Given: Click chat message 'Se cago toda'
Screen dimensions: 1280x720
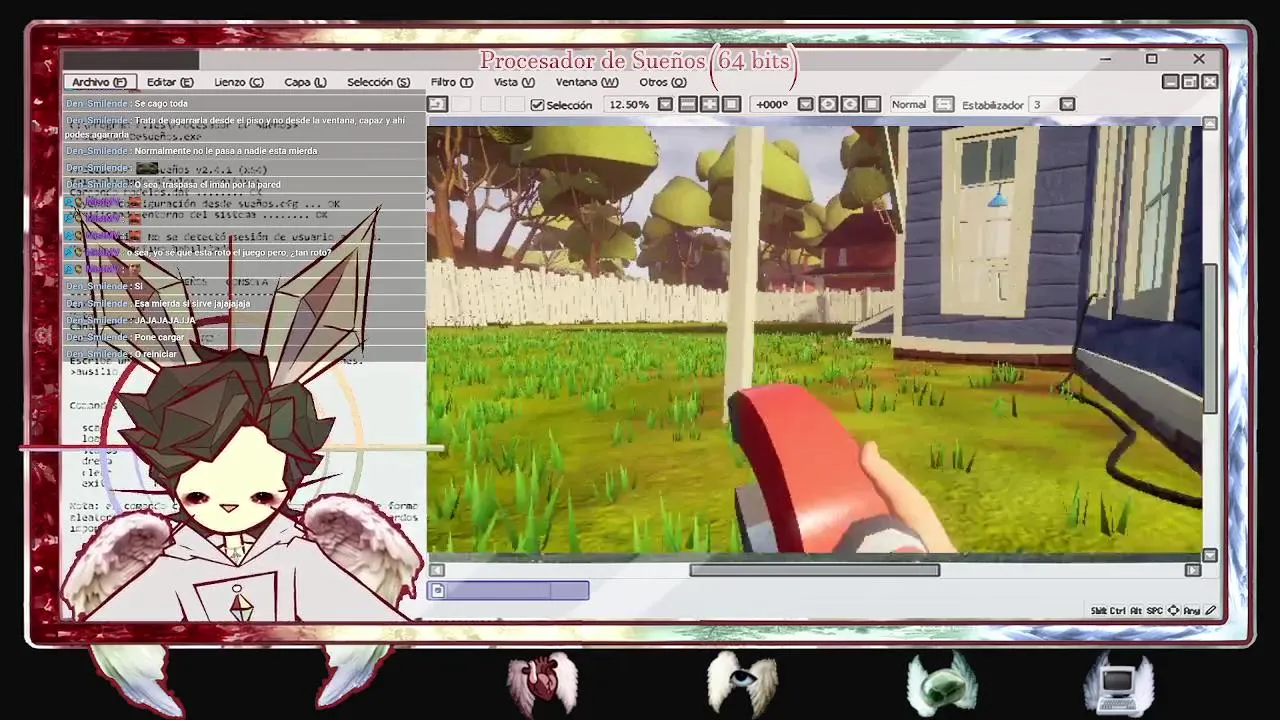Looking at the screenshot, I should (x=161, y=104).
